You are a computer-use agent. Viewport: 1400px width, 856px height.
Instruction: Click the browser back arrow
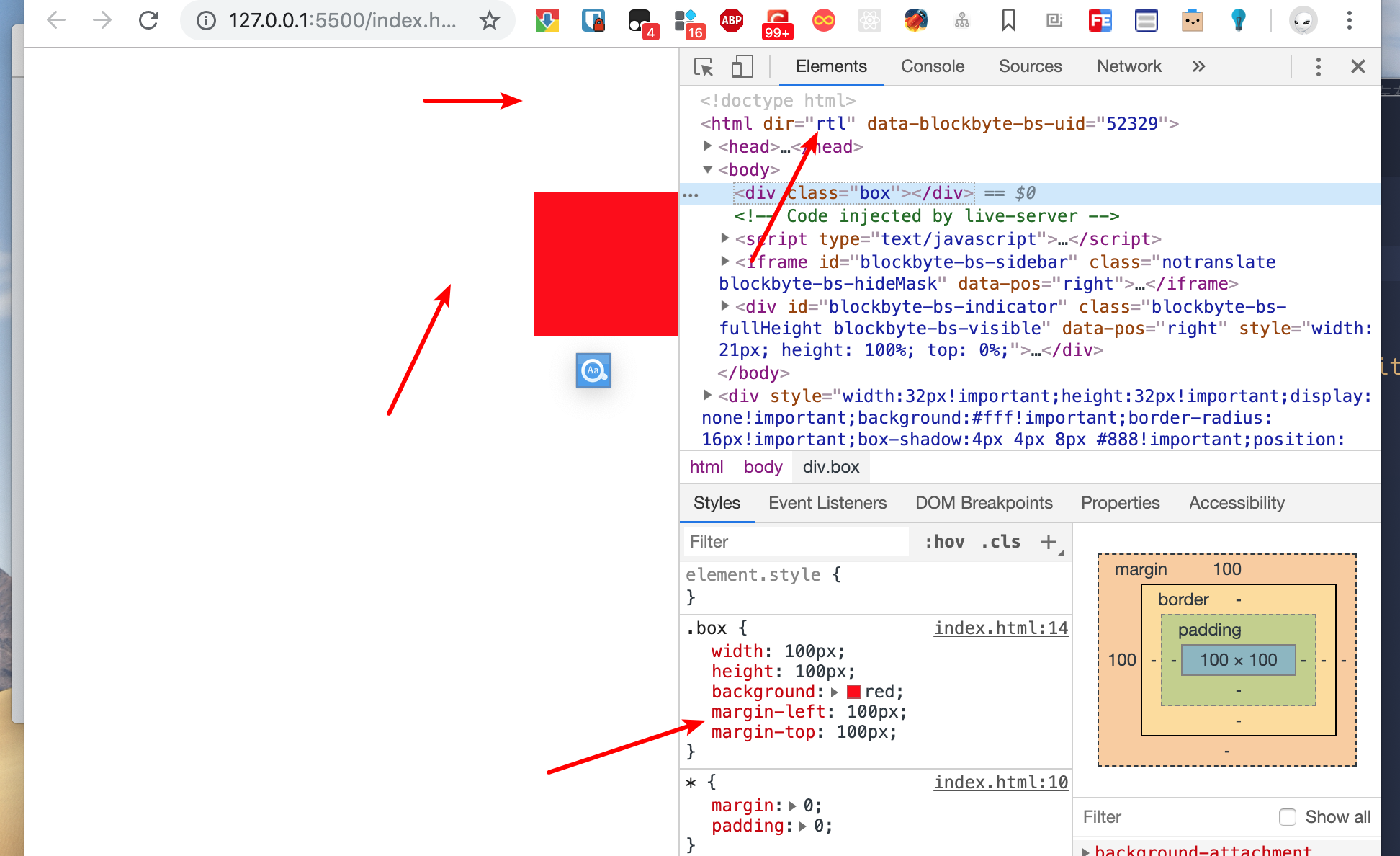coord(56,20)
